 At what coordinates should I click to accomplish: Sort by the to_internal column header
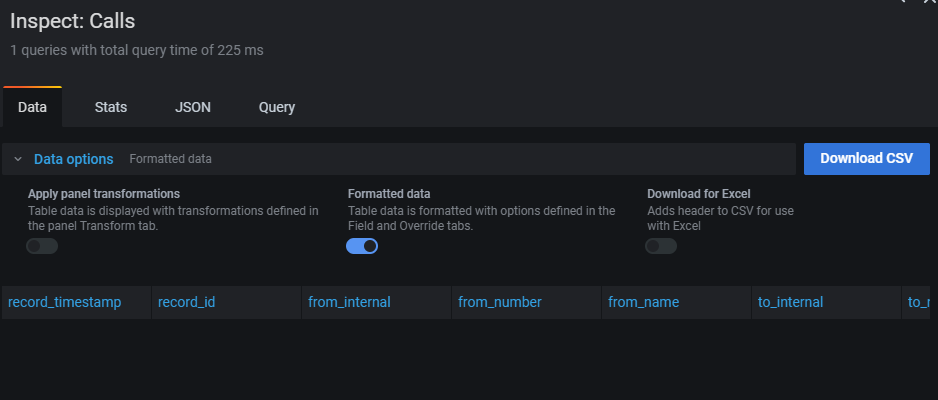(x=790, y=302)
